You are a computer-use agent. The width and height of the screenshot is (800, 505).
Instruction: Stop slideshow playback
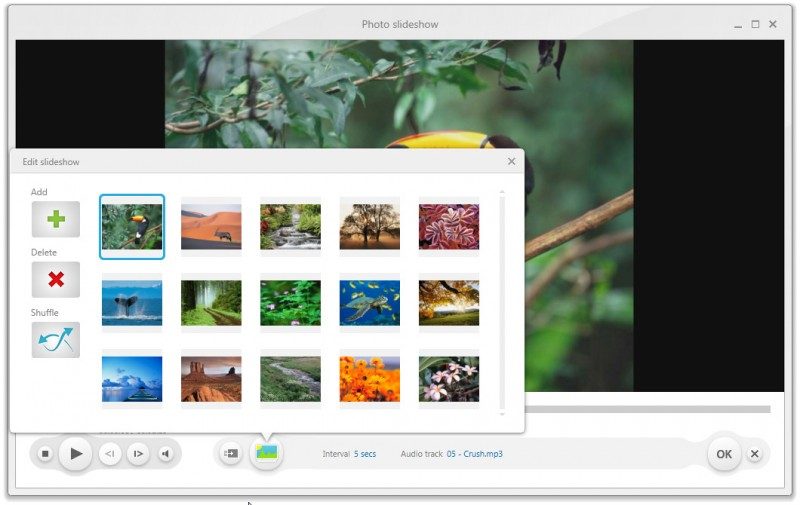[x=45, y=453]
